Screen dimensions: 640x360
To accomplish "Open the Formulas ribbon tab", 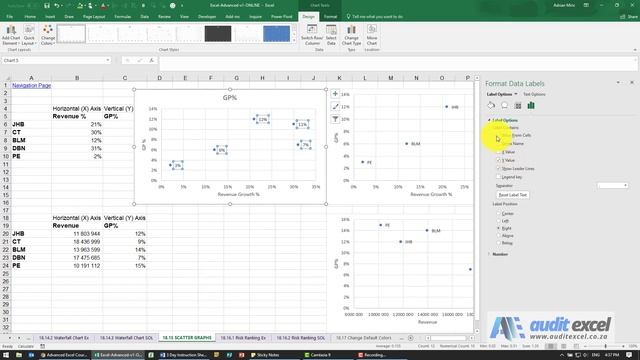I will [x=122, y=17].
